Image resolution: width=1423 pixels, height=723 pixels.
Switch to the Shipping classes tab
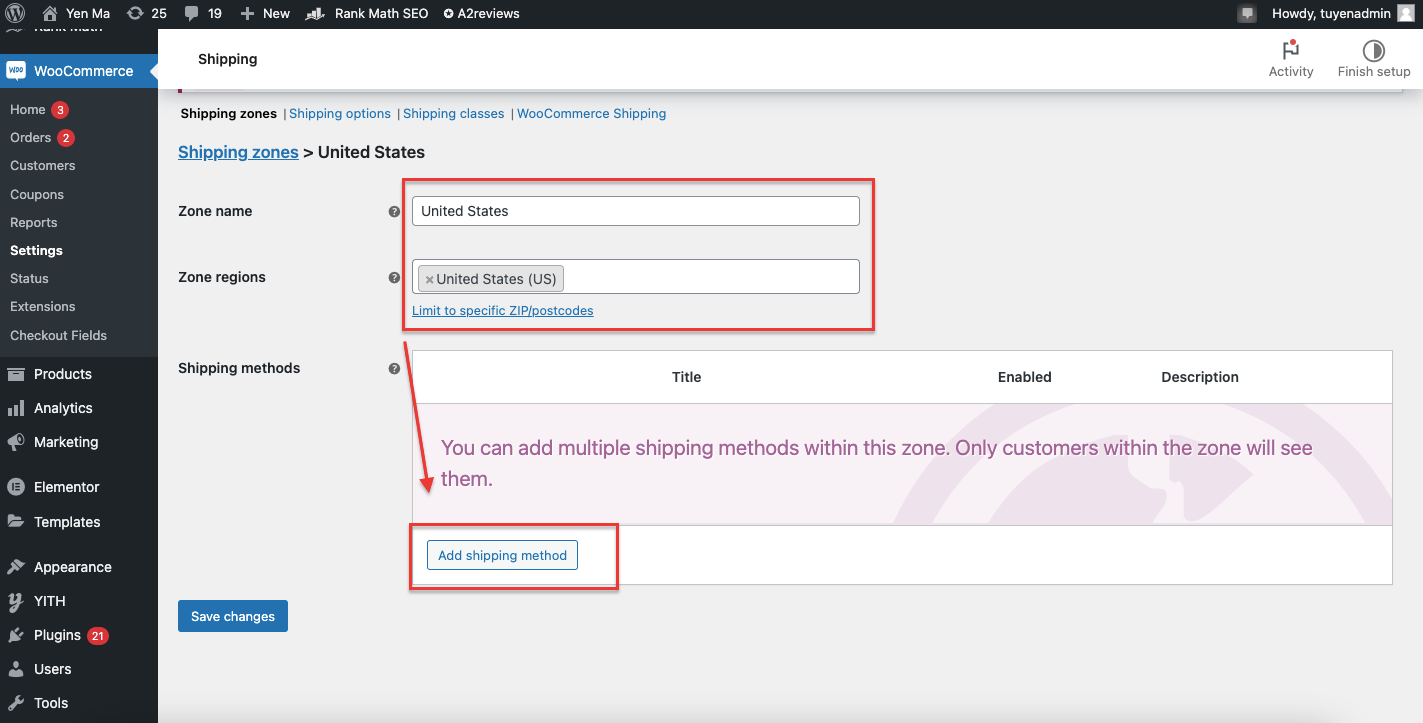click(454, 113)
